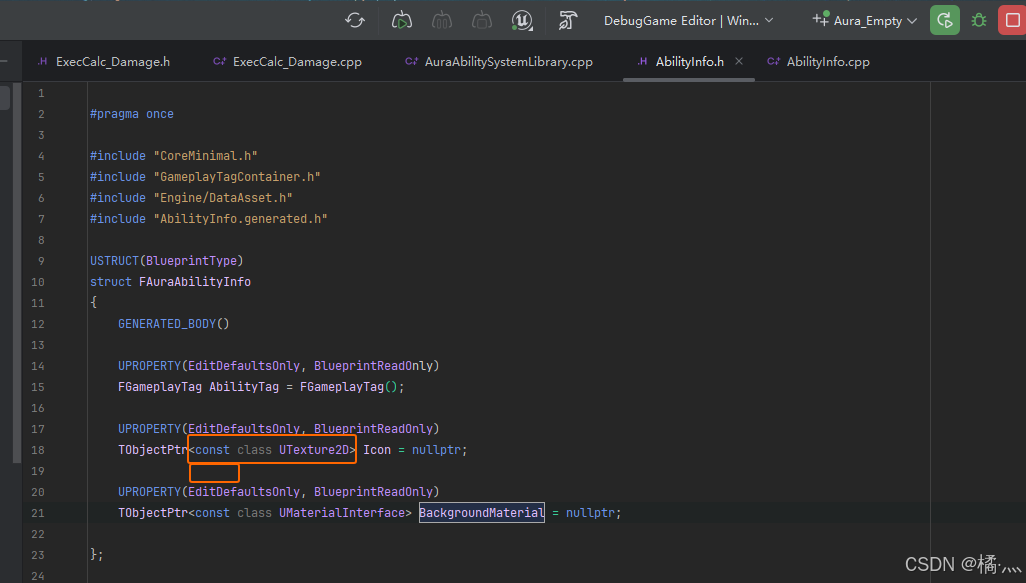Click UPROPERTY on line 14
The height and width of the screenshot is (583, 1026).
(x=149, y=366)
